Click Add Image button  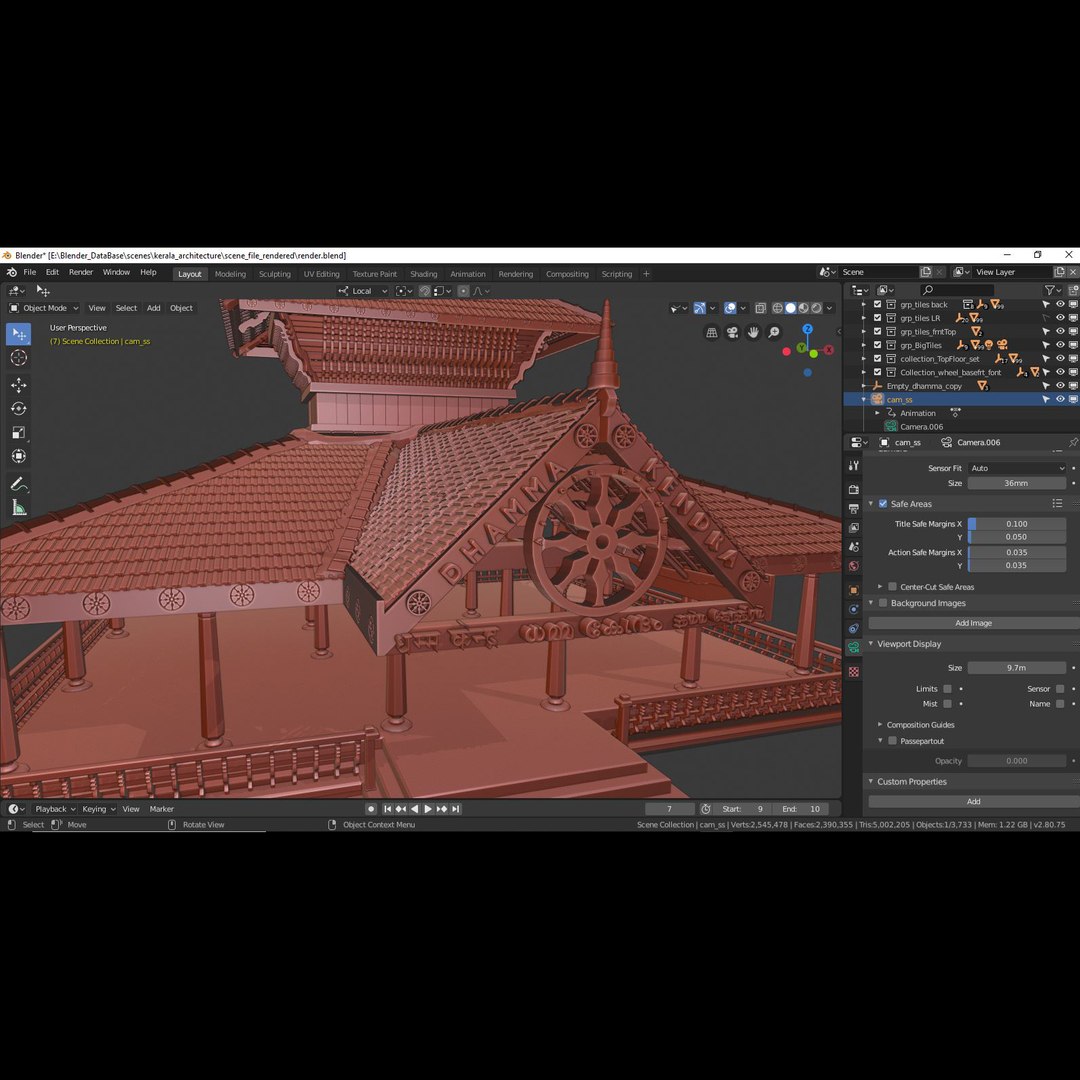[x=973, y=623]
